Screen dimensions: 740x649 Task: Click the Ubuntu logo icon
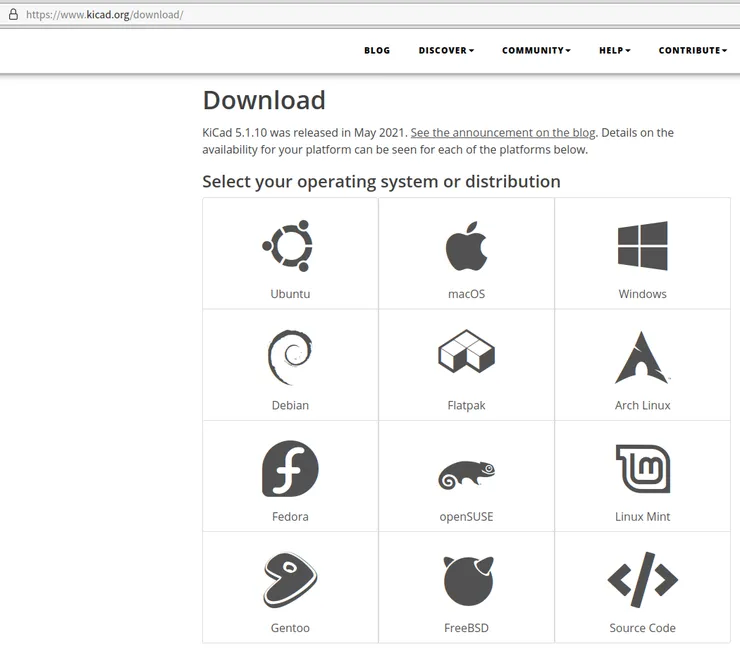[287, 246]
